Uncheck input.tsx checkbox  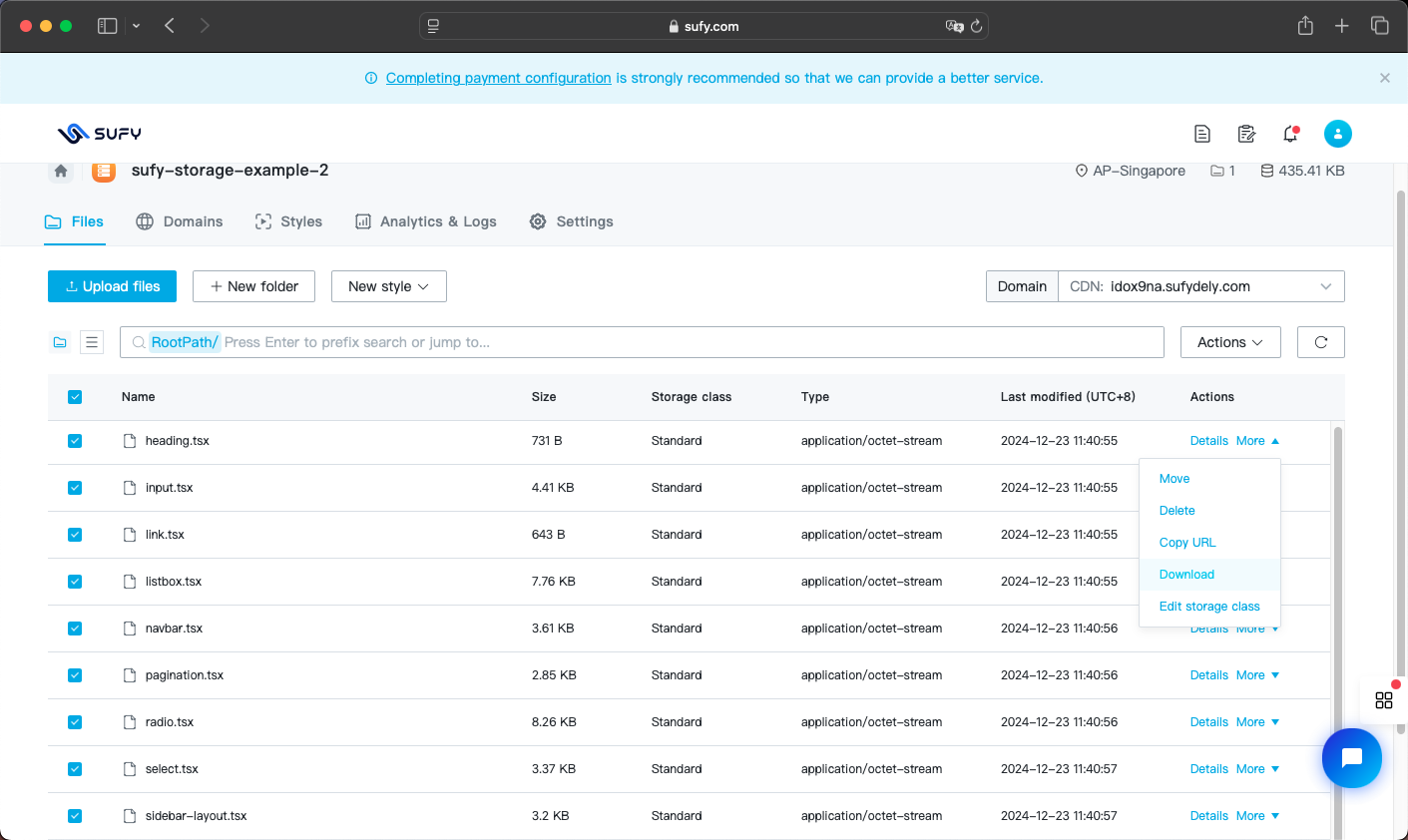point(75,488)
